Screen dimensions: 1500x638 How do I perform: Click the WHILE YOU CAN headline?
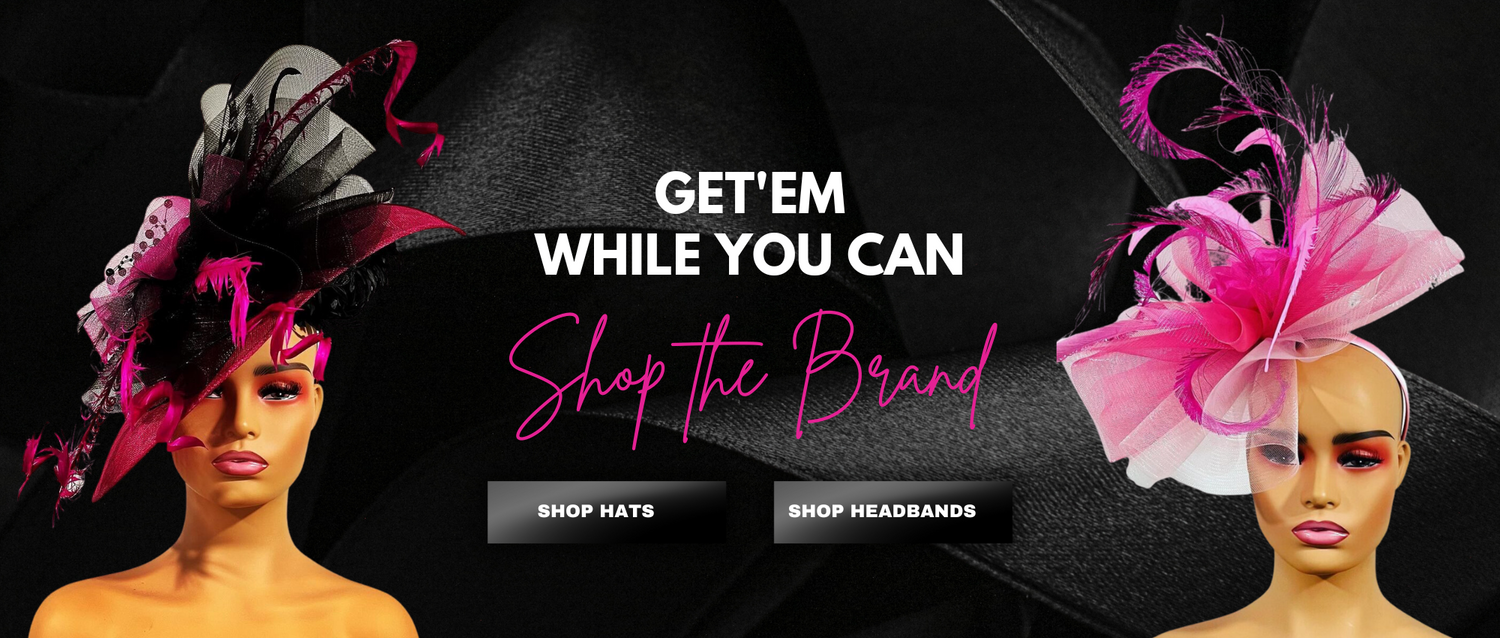click(x=750, y=254)
